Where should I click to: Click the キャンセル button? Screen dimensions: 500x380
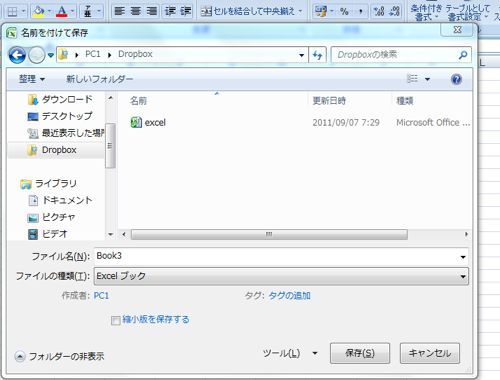click(x=430, y=353)
